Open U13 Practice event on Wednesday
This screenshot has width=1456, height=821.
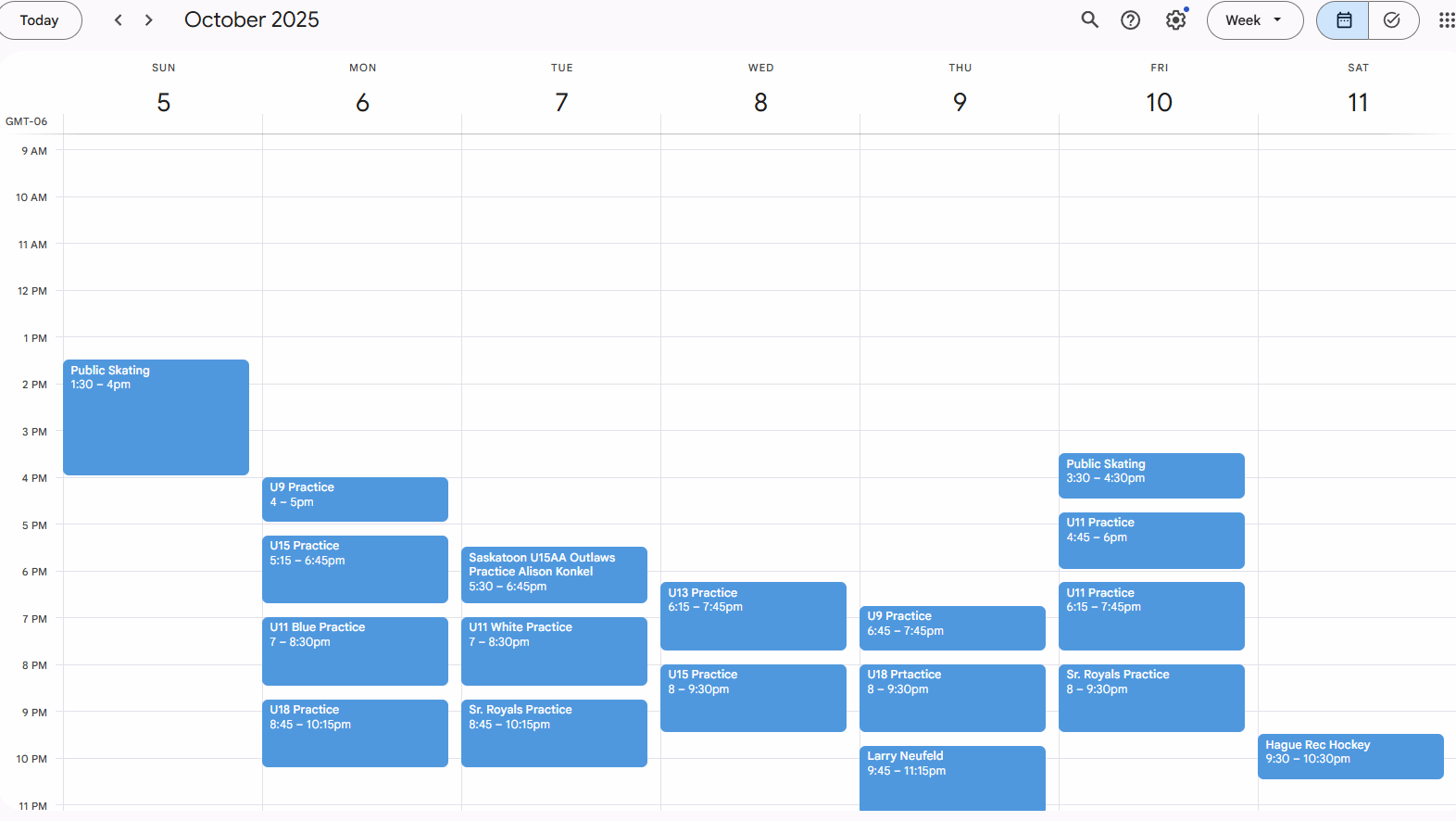(x=753, y=615)
